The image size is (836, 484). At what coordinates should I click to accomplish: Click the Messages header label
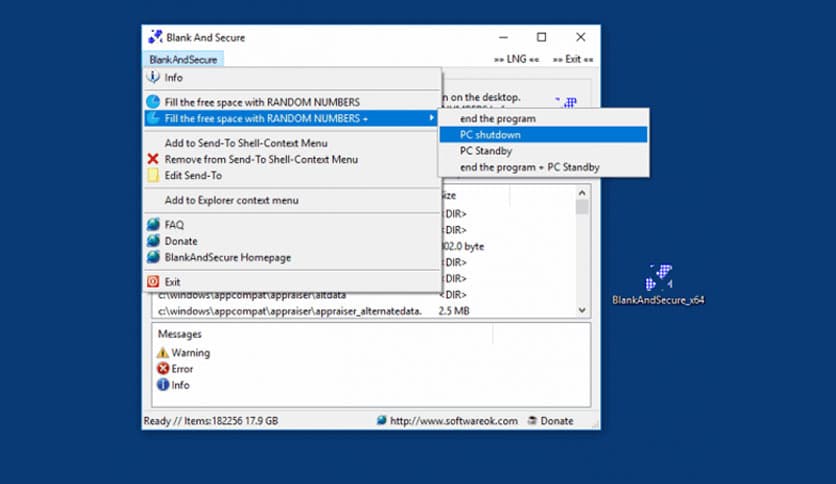(x=180, y=334)
